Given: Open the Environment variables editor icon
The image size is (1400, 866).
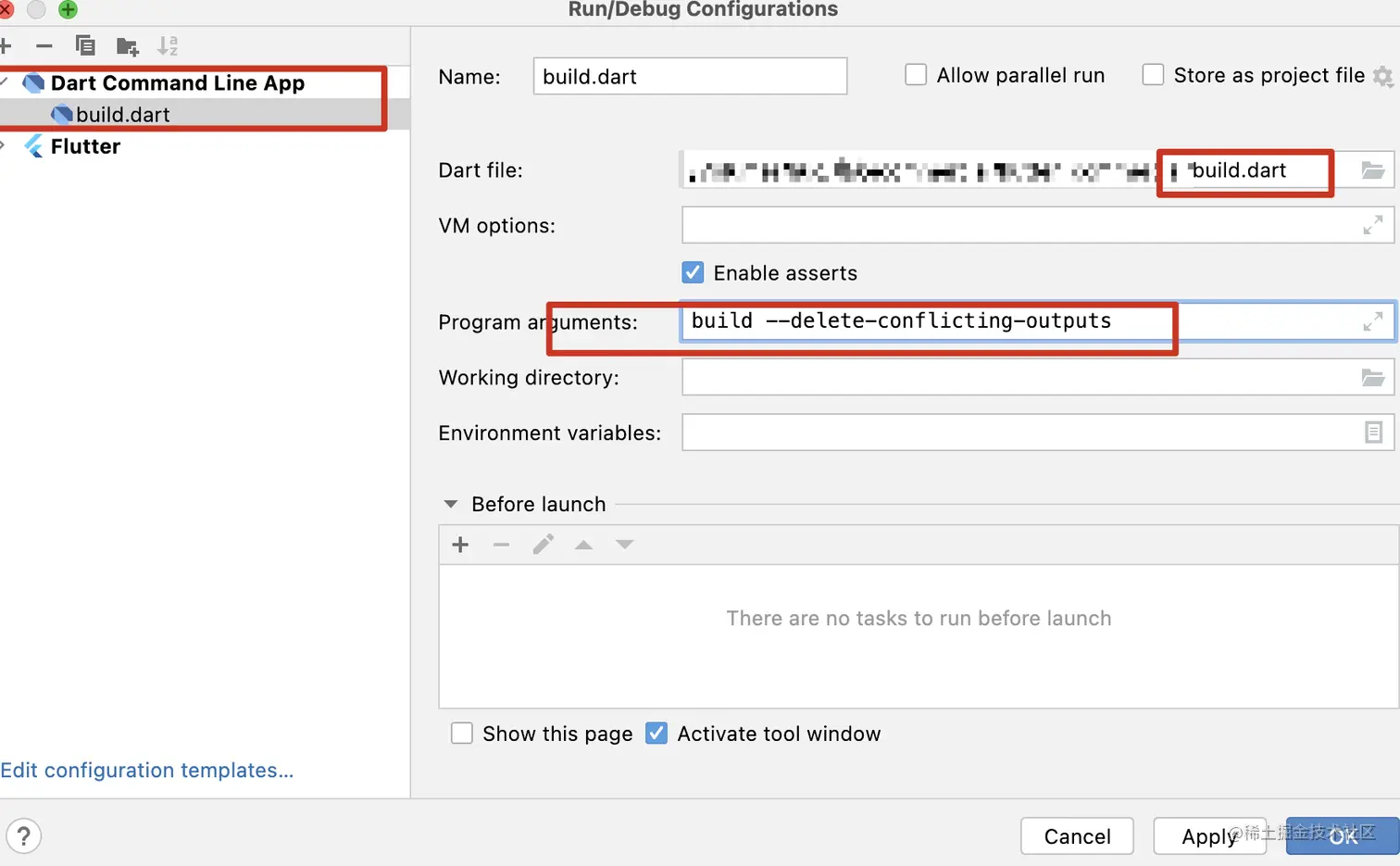Looking at the screenshot, I should 1373,433.
